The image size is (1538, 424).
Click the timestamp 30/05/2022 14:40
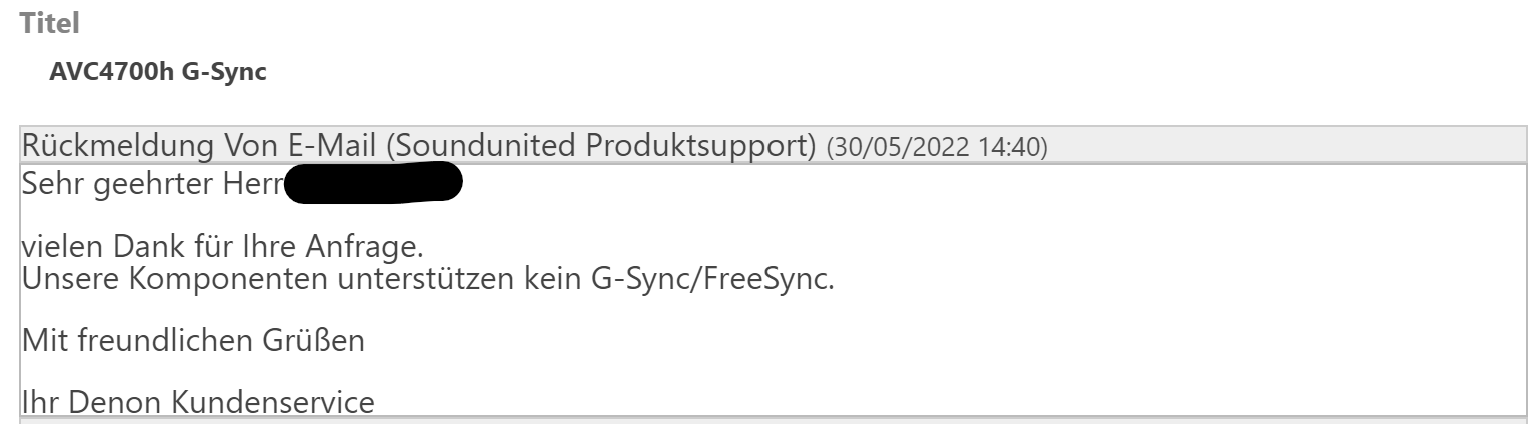[936, 148]
